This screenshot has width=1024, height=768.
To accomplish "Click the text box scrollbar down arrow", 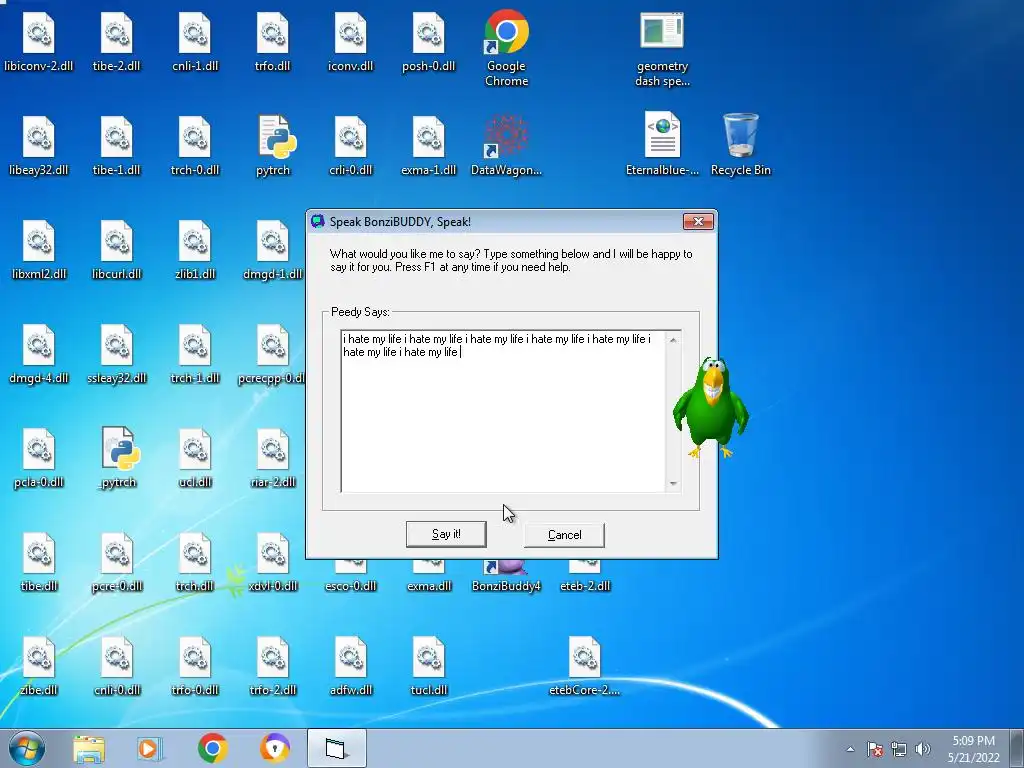I will (x=673, y=484).
